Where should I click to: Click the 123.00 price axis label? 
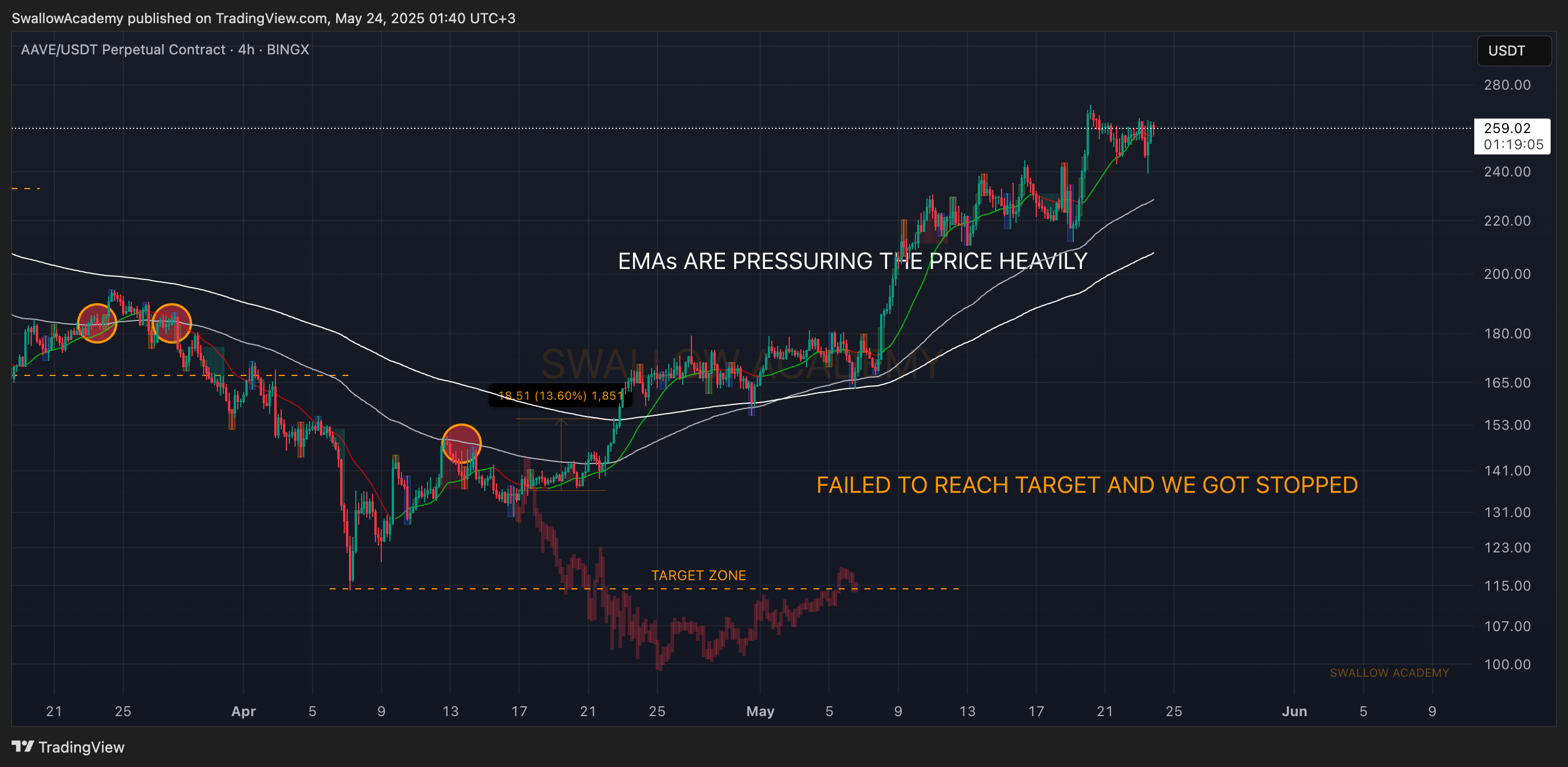1507,547
